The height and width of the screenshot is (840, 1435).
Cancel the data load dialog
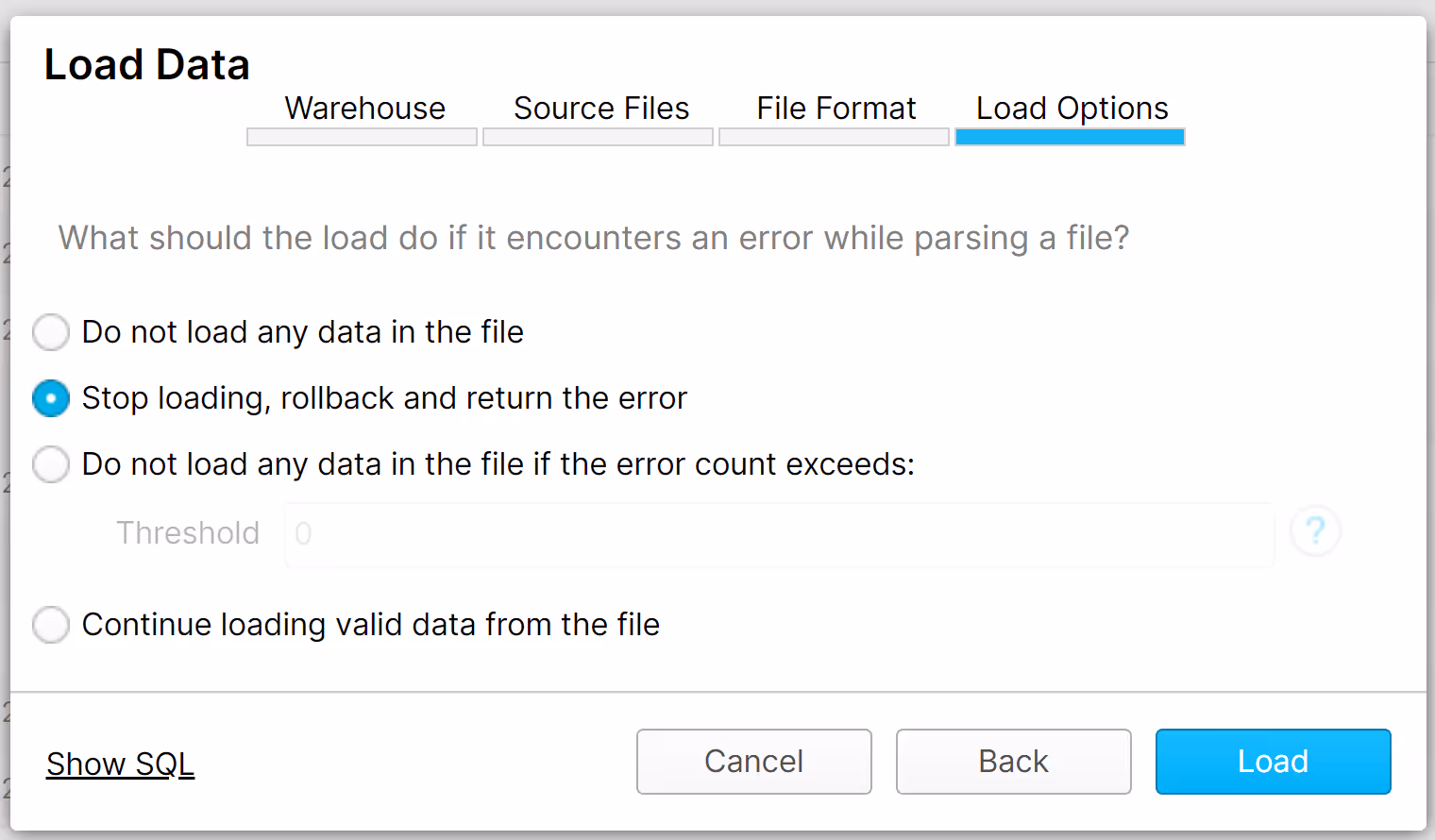753,761
